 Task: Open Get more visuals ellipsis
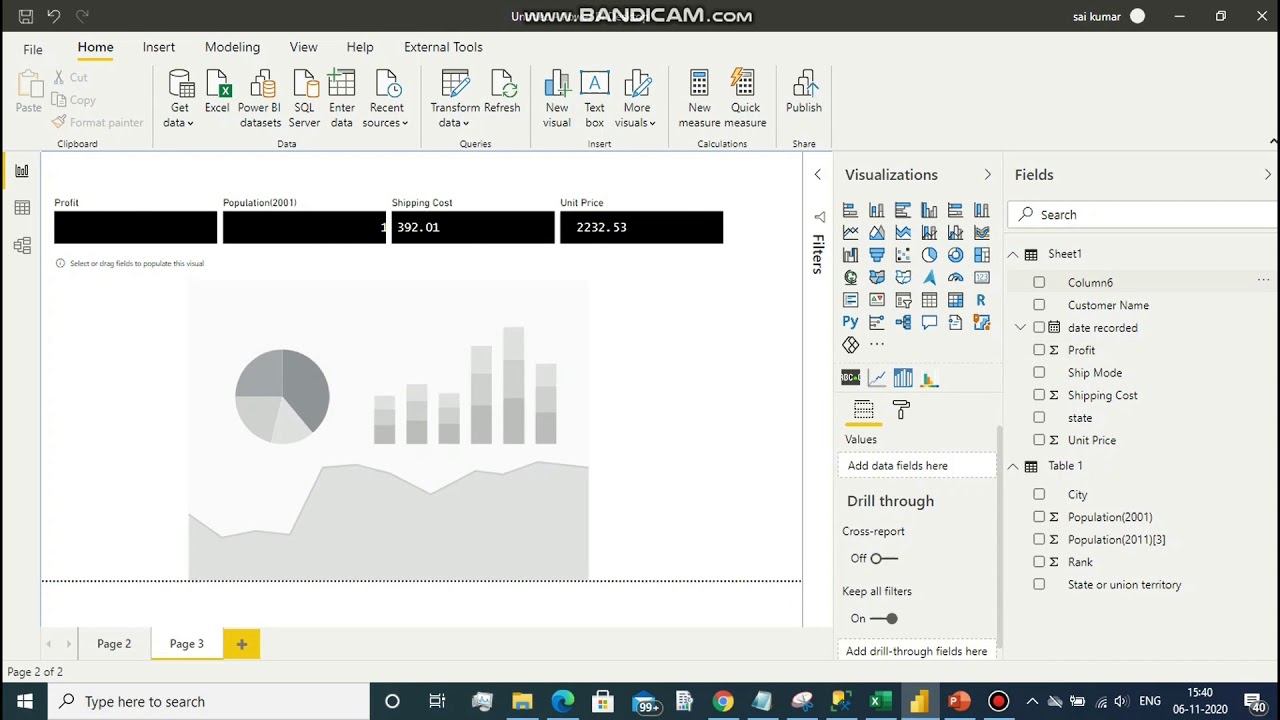(x=877, y=344)
